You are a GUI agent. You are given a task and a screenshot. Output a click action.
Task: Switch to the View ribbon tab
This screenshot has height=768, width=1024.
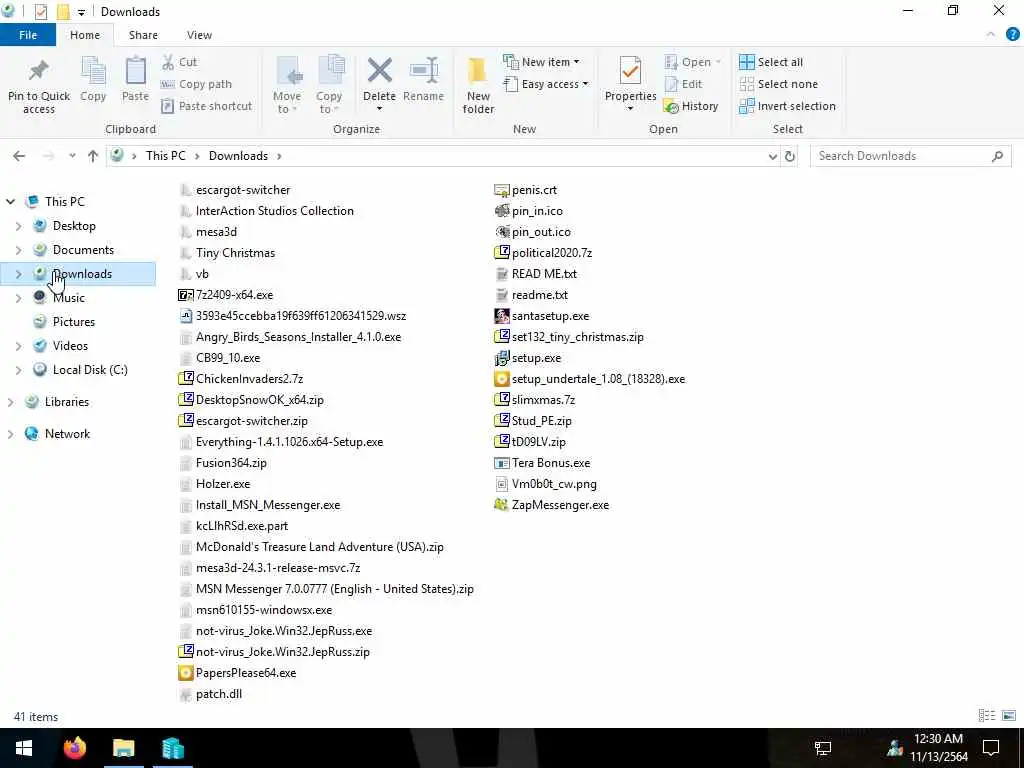(199, 35)
